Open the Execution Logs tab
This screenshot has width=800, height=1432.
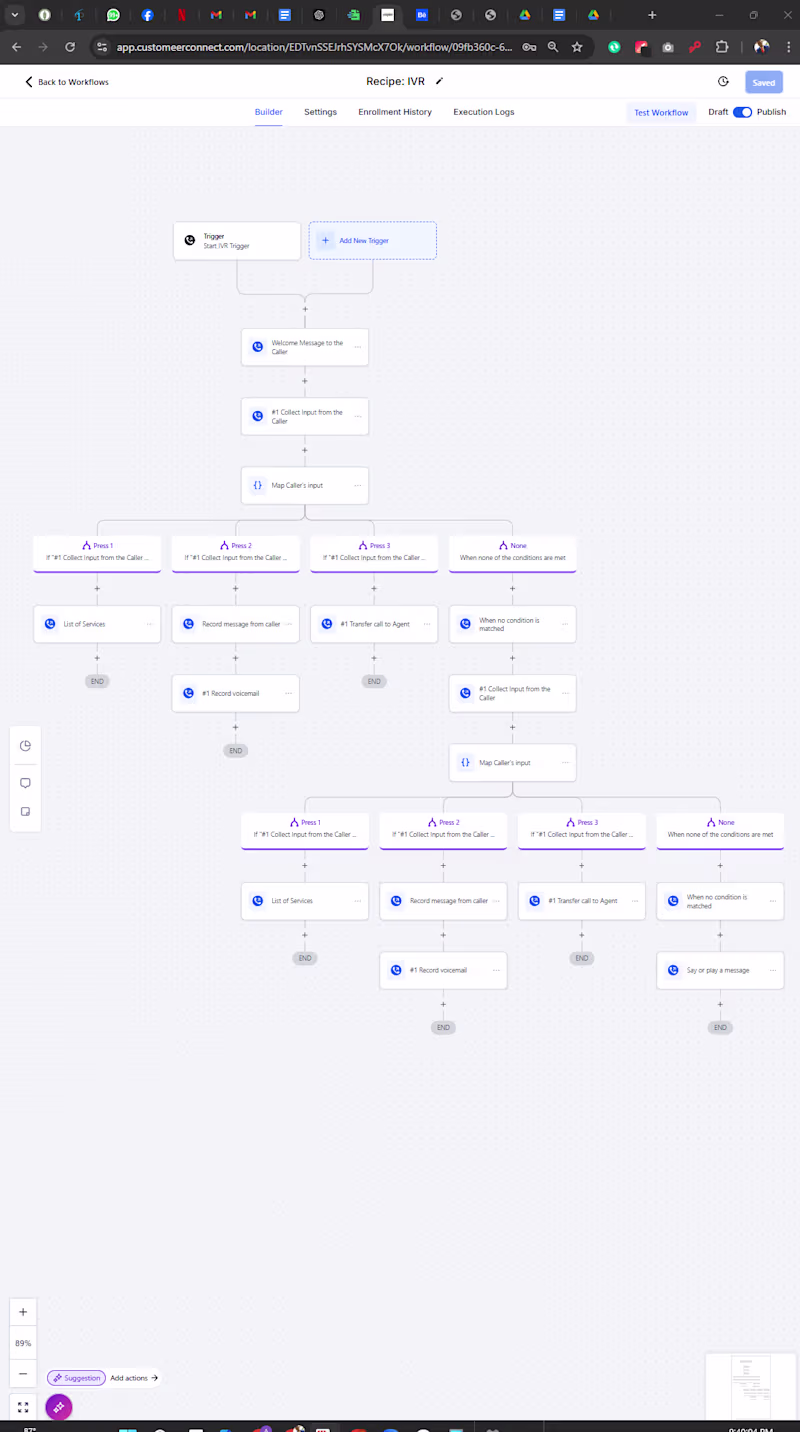pos(484,112)
